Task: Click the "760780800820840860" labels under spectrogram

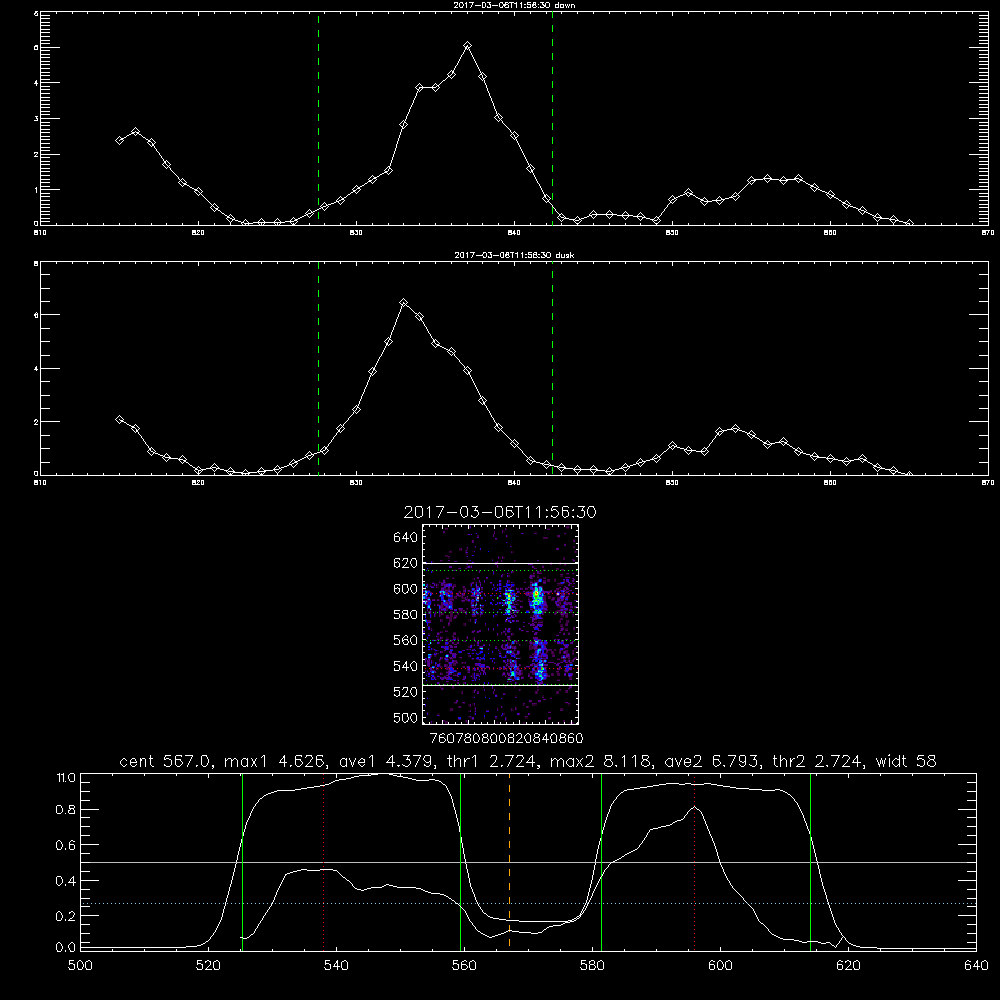Action: pyautogui.click(x=506, y=738)
